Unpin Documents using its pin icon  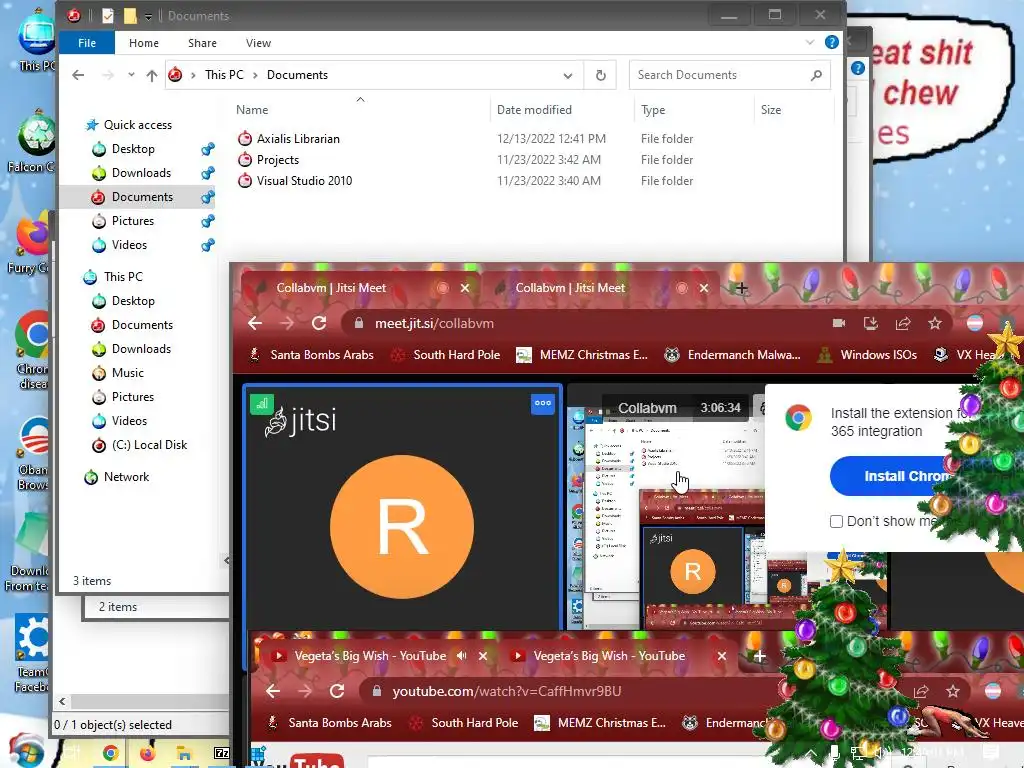208,197
